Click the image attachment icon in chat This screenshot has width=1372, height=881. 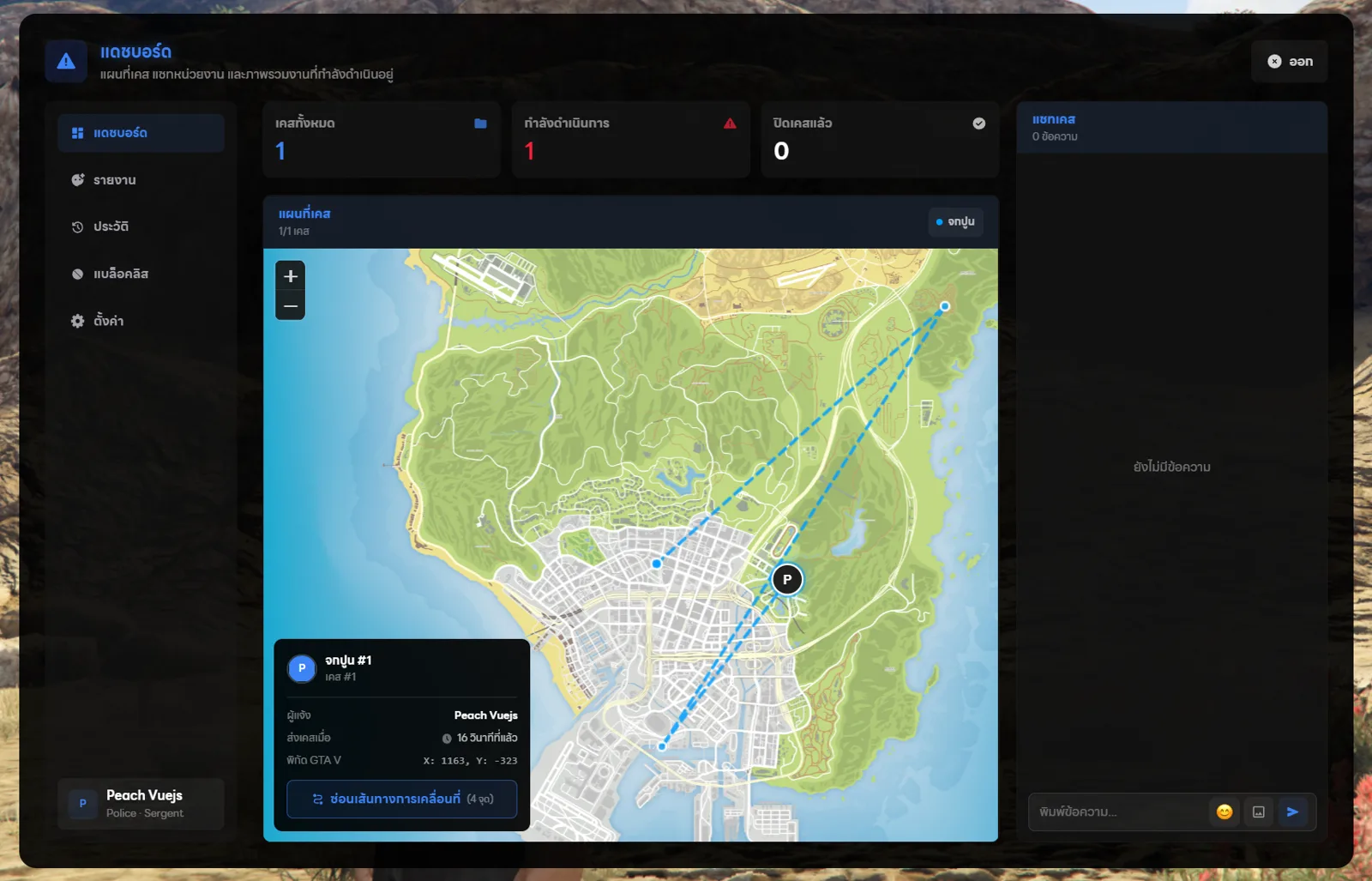[1258, 812]
